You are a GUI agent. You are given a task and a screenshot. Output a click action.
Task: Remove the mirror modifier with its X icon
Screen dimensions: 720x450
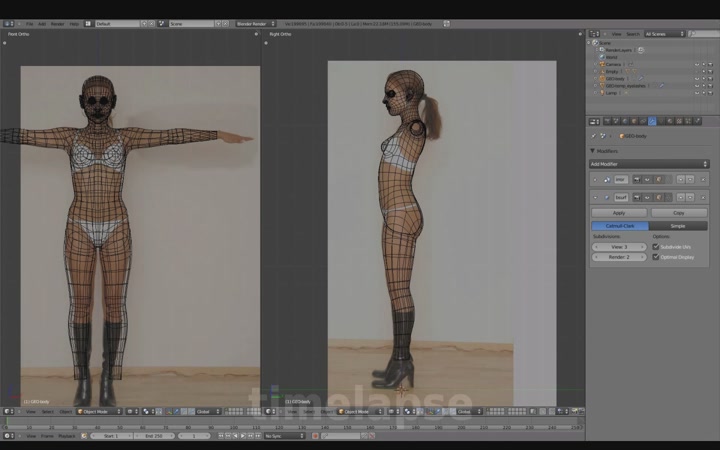tap(703, 180)
